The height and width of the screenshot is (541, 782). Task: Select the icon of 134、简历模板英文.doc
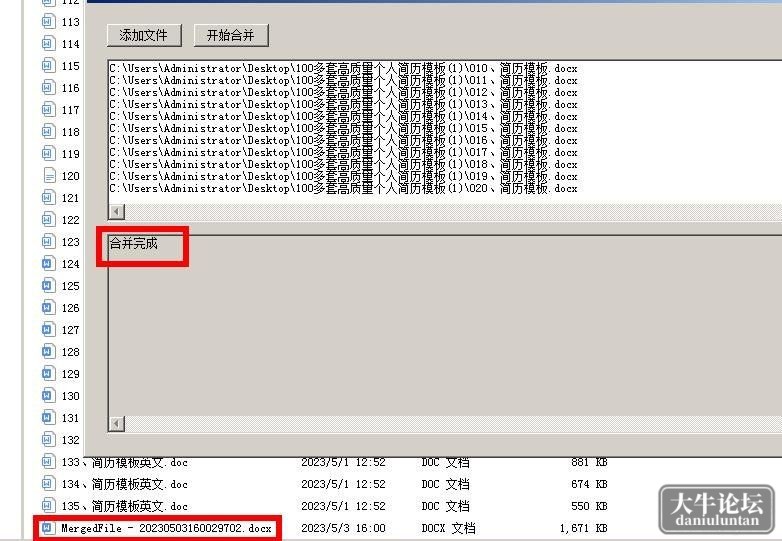[x=48, y=484]
